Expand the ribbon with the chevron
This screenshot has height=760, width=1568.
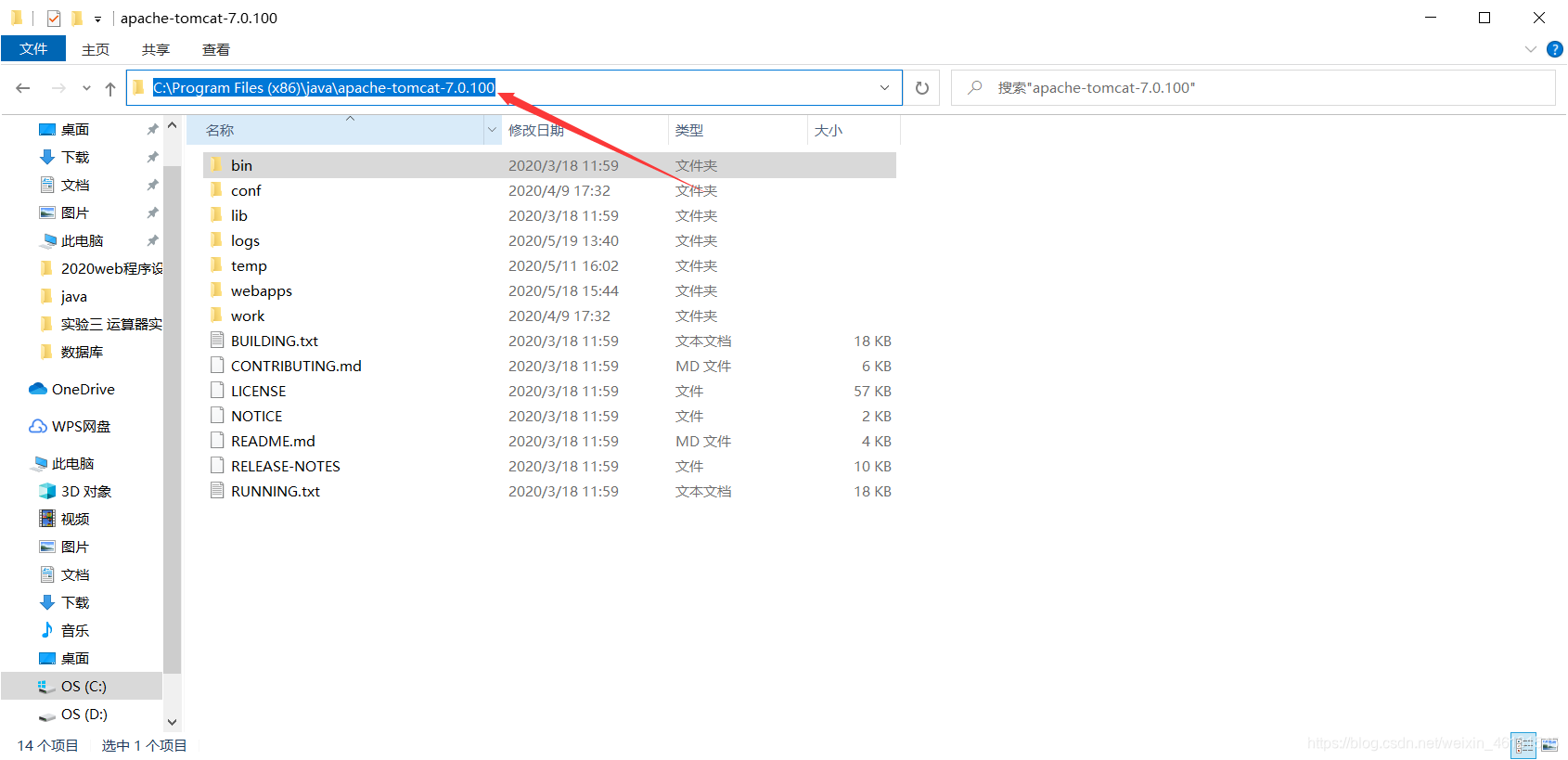tap(1531, 49)
